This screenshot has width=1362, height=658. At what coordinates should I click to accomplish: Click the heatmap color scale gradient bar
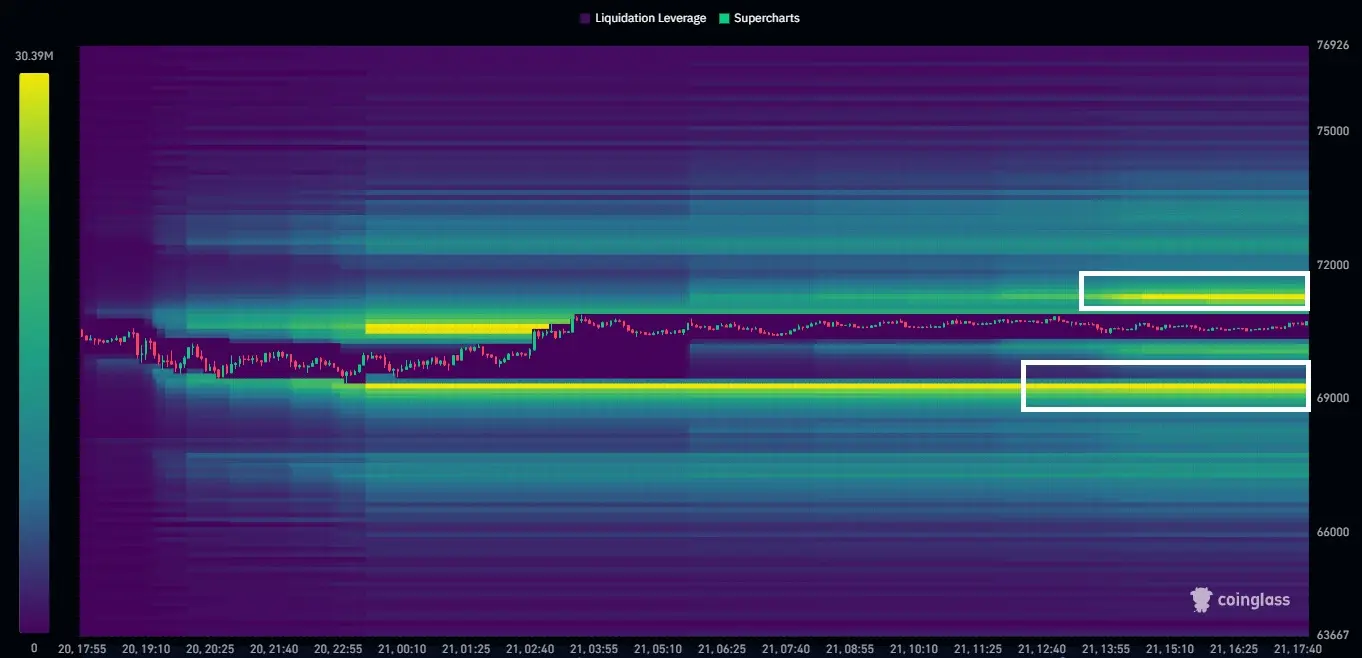(34, 352)
